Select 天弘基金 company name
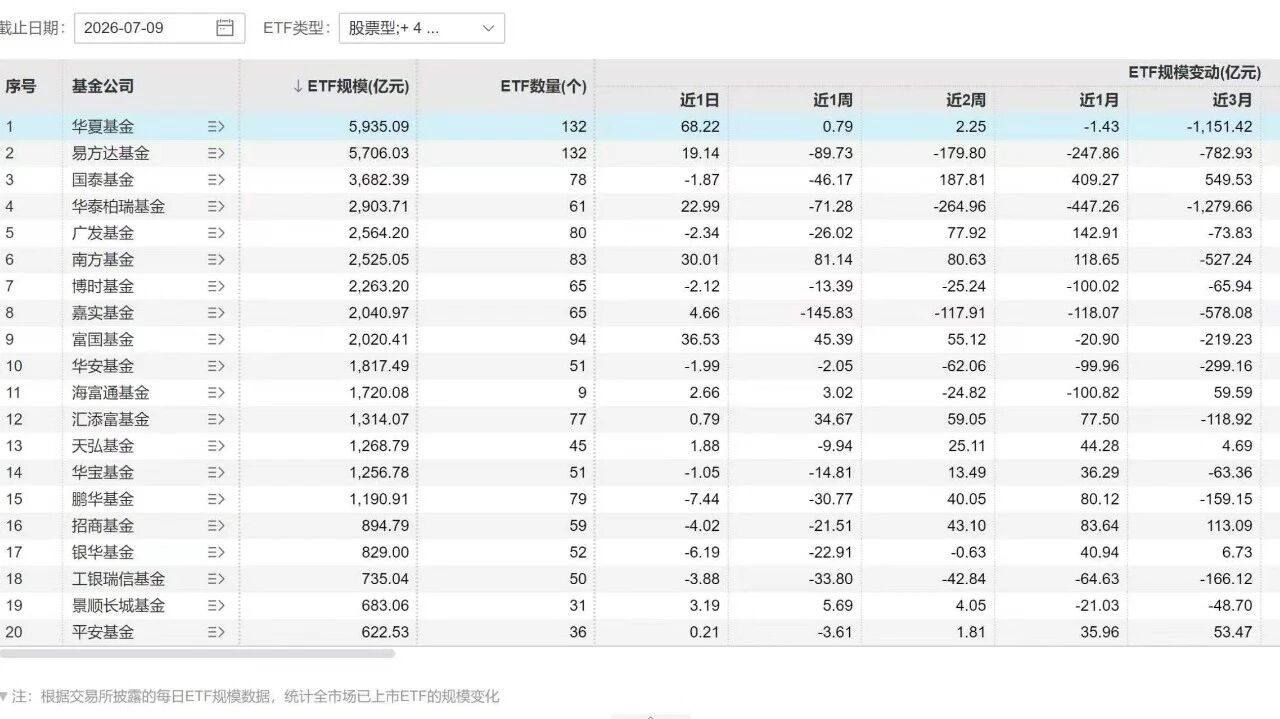Image resolution: width=1280 pixels, height=719 pixels. click(x=102, y=446)
